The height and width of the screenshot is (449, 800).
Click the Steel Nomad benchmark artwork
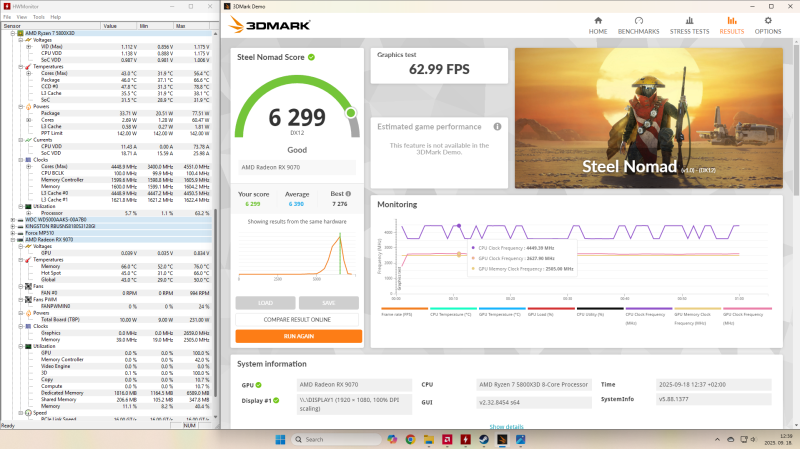pyautogui.click(x=648, y=118)
